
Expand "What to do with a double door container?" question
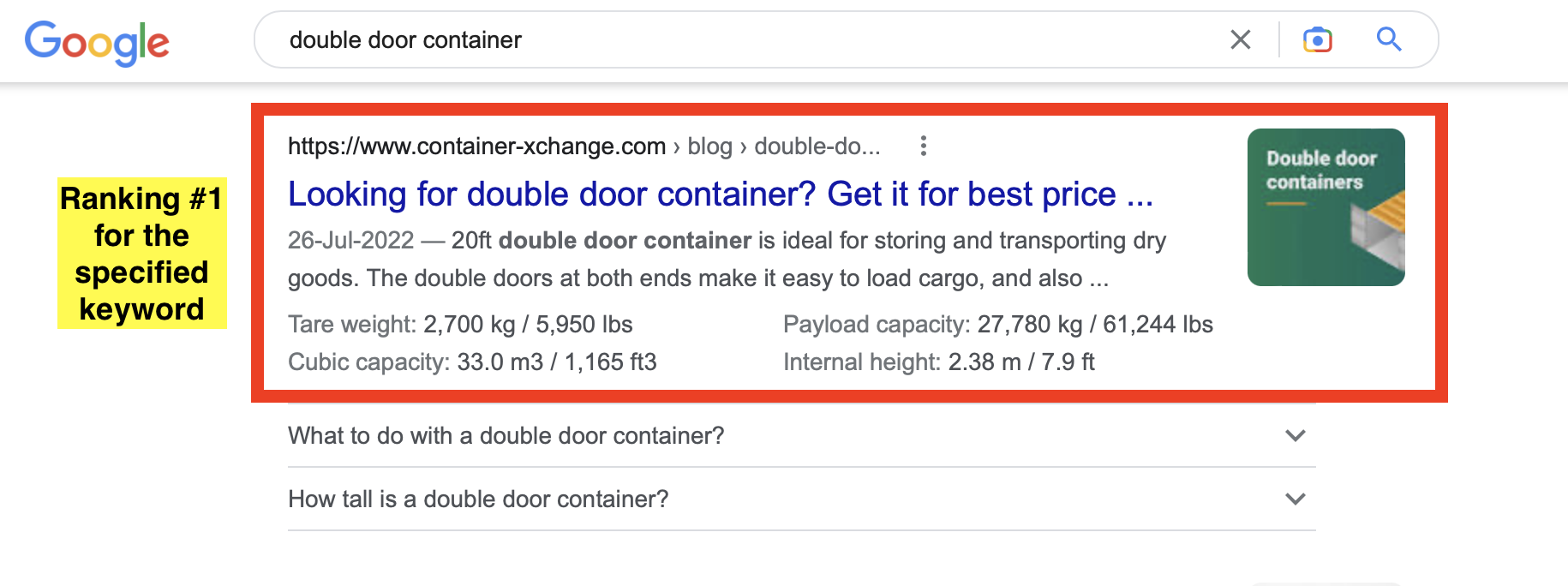[x=506, y=436]
